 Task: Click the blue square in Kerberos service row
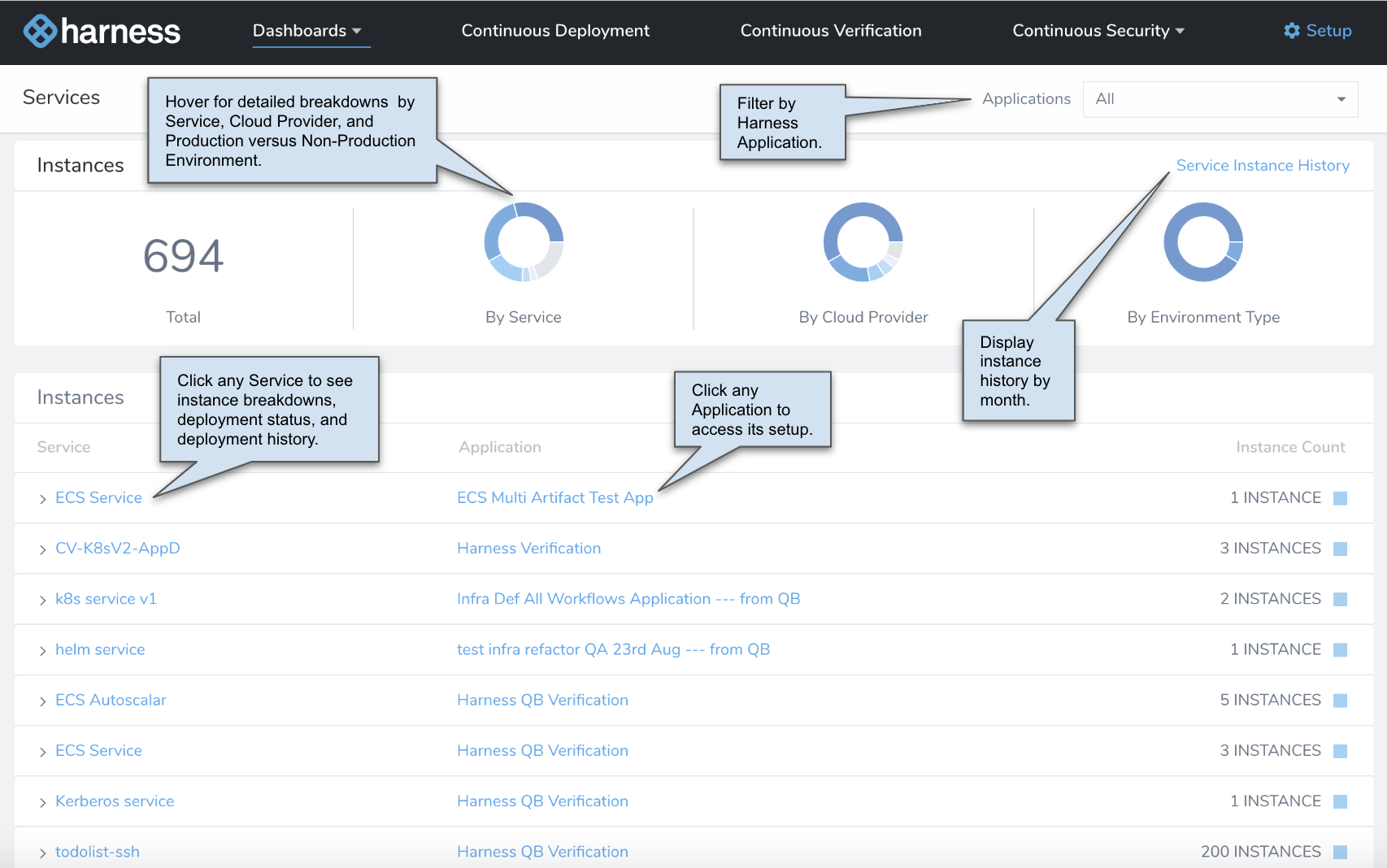click(x=1341, y=801)
